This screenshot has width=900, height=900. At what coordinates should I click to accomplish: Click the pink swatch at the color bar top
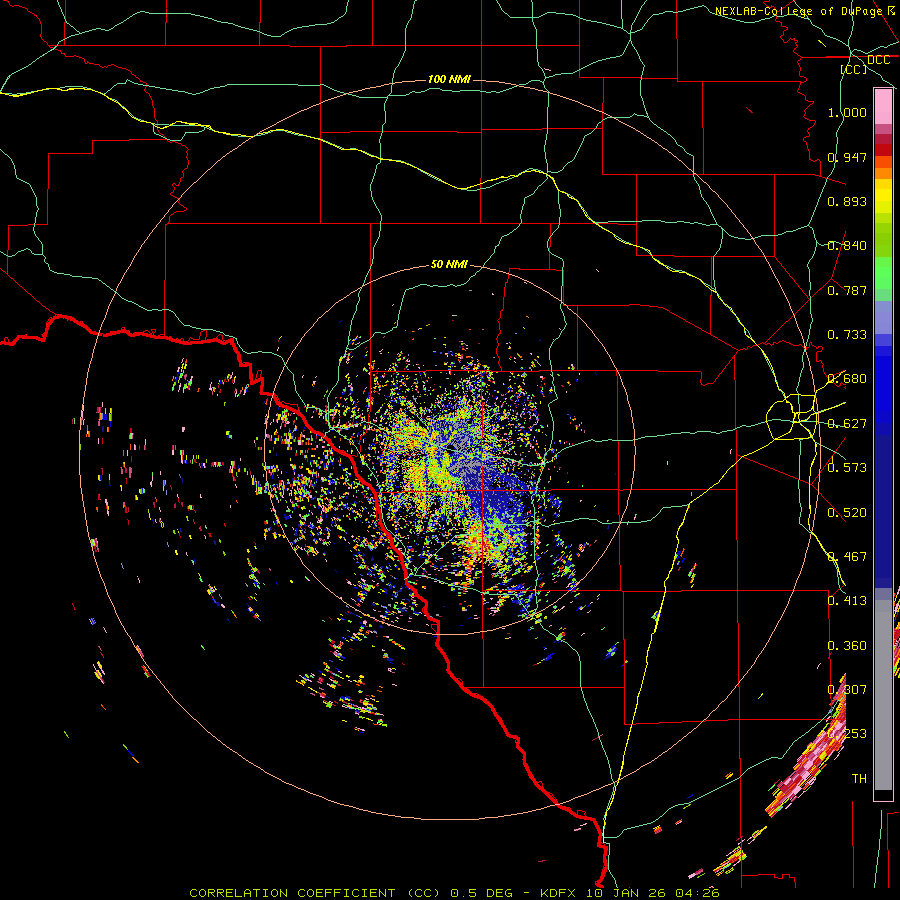(883, 107)
